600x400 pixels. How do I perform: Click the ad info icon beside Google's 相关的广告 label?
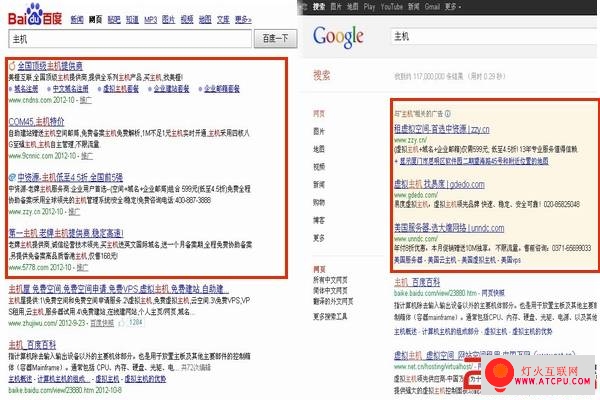(x=448, y=114)
